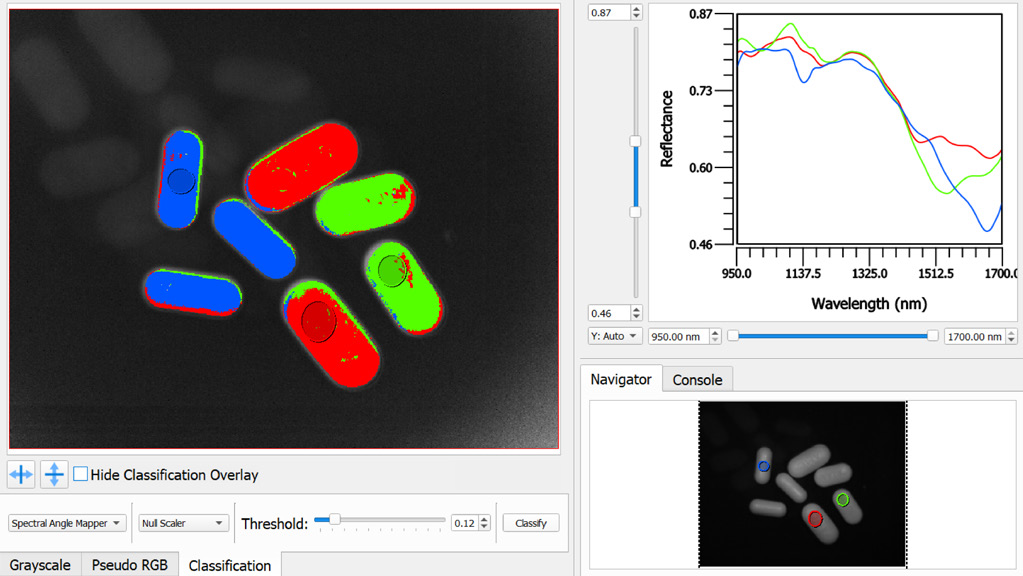The image size is (1023, 576).
Task: Enable Hide Classification Overlay checkbox
Action: (81, 474)
